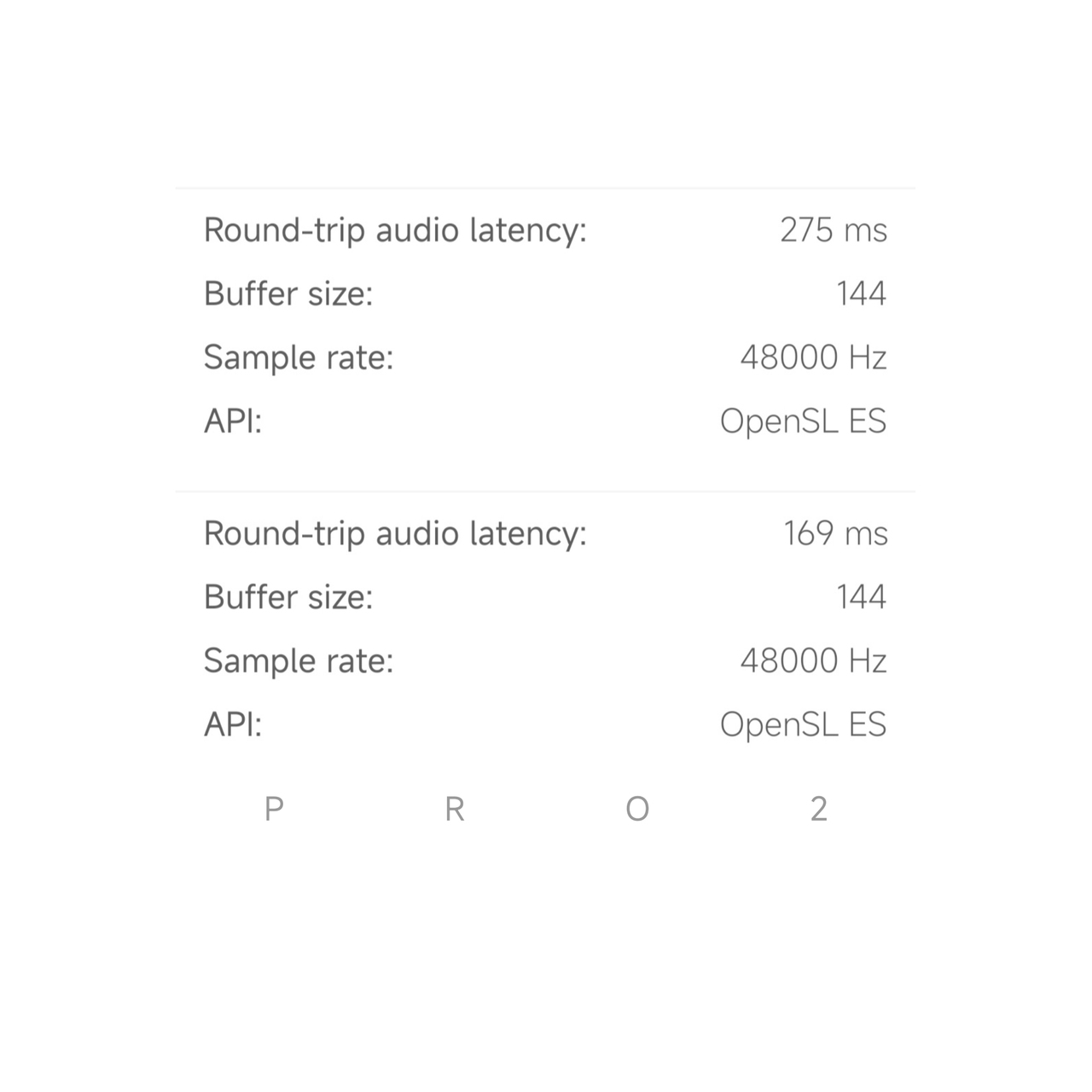
Task: Click the first Sample rate label
Action: (299, 357)
